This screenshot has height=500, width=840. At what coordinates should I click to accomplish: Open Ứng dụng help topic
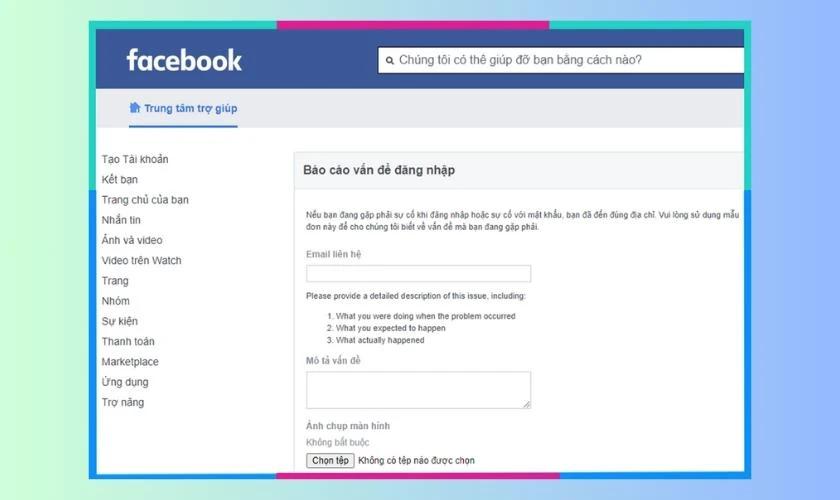tap(125, 382)
